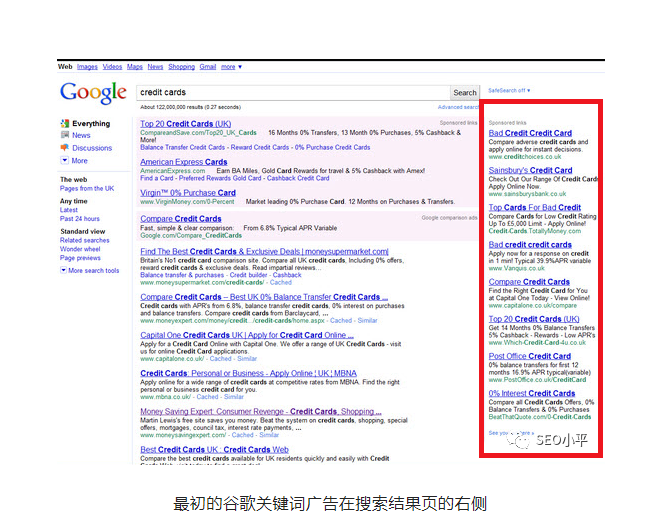The height and width of the screenshot is (517, 669).
Task: Open Google 'Compare Credit Cards' comparison ad
Action: [x=181, y=219]
